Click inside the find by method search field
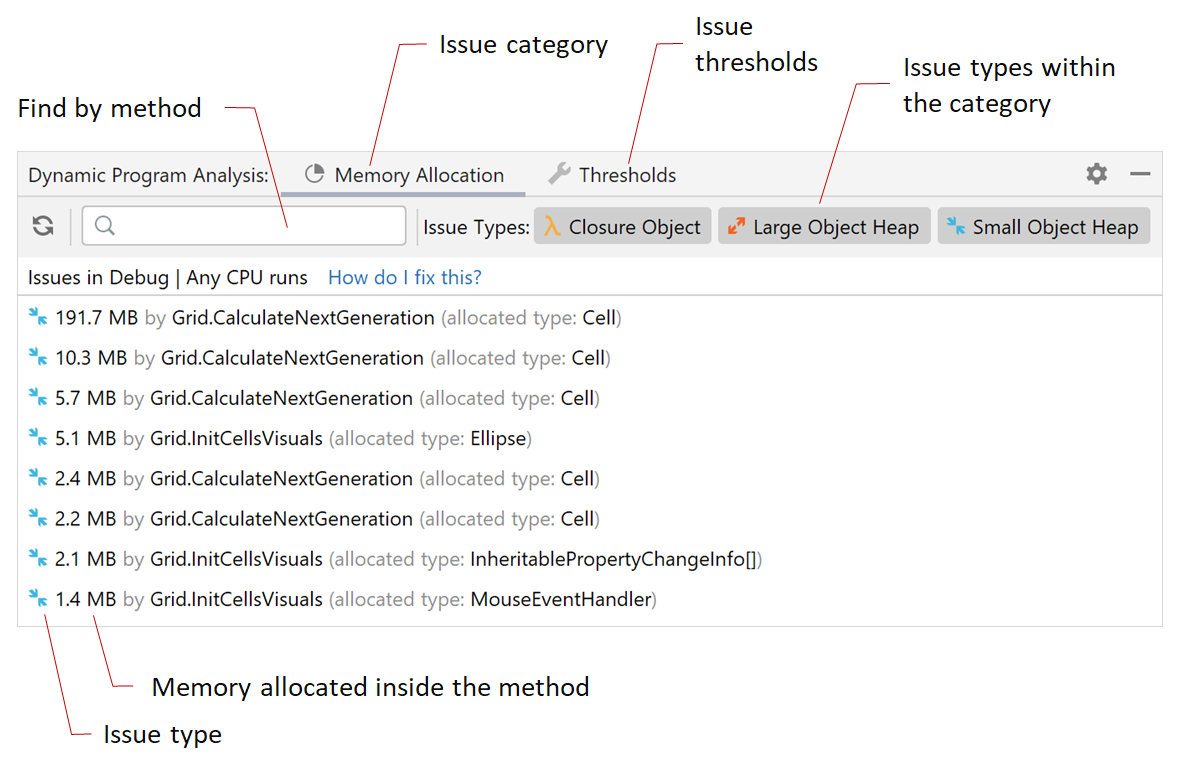Viewport: 1181px width, 764px height. pos(244,225)
